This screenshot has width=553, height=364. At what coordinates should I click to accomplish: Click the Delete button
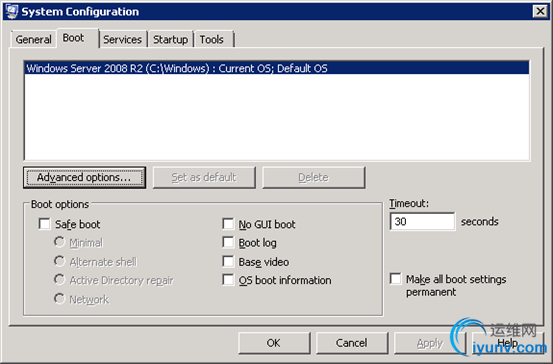point(314,177)
